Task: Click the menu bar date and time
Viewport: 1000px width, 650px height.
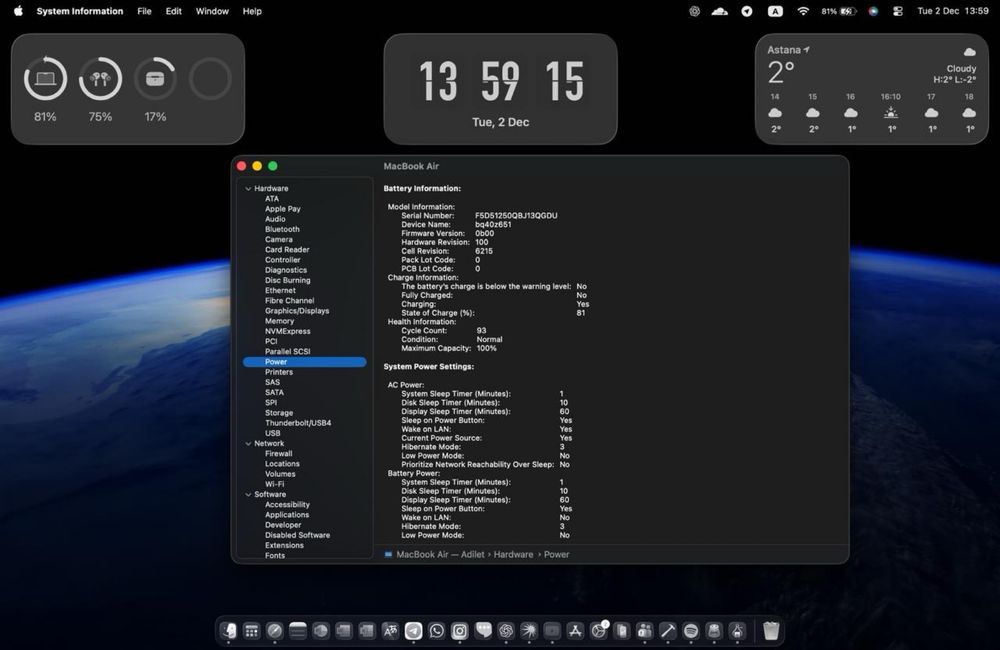Action: 953,11
